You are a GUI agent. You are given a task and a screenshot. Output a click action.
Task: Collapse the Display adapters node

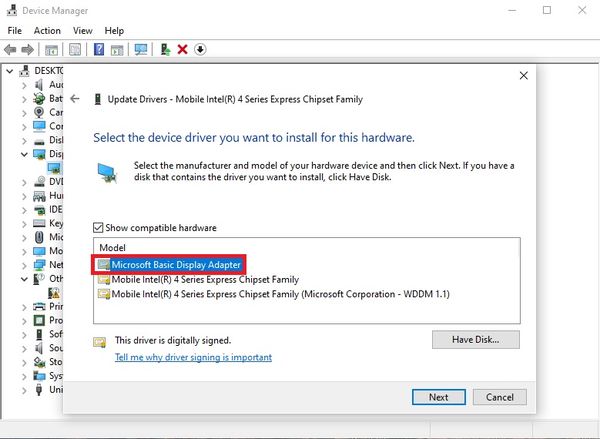click(24, 154)
